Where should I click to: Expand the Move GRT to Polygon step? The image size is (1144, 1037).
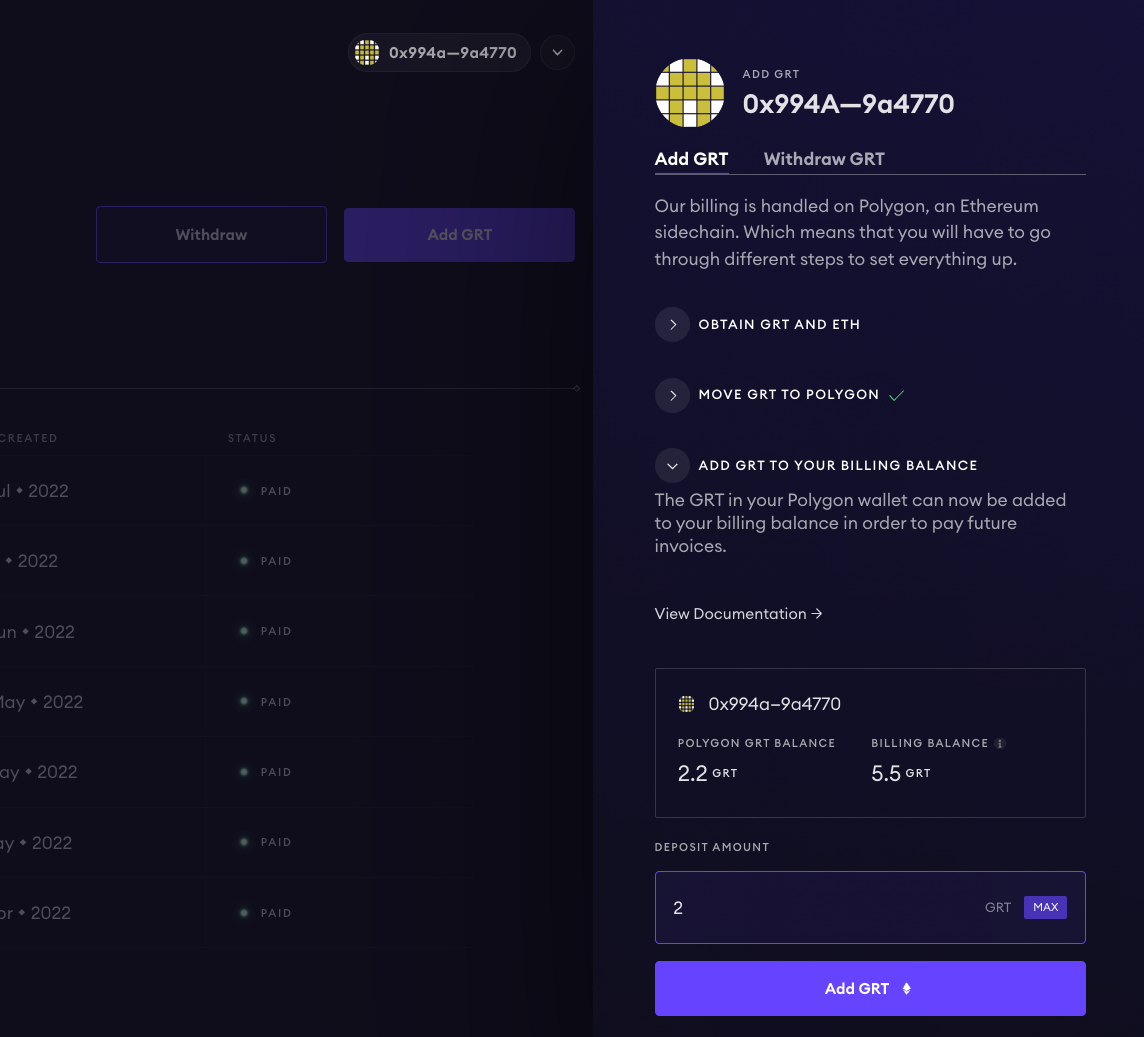click(672, 395)
